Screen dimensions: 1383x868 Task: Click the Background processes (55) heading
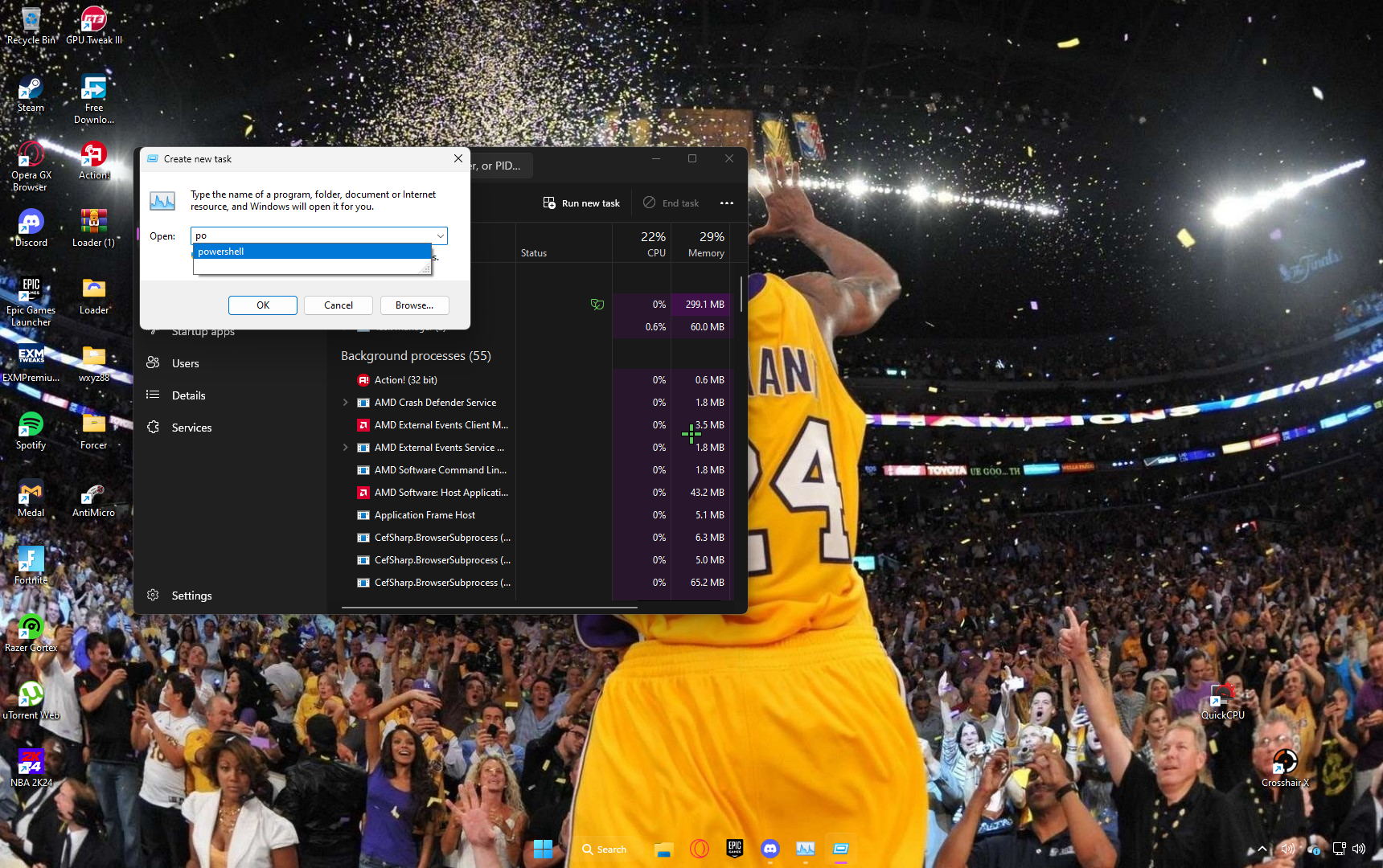coord(416,356)
